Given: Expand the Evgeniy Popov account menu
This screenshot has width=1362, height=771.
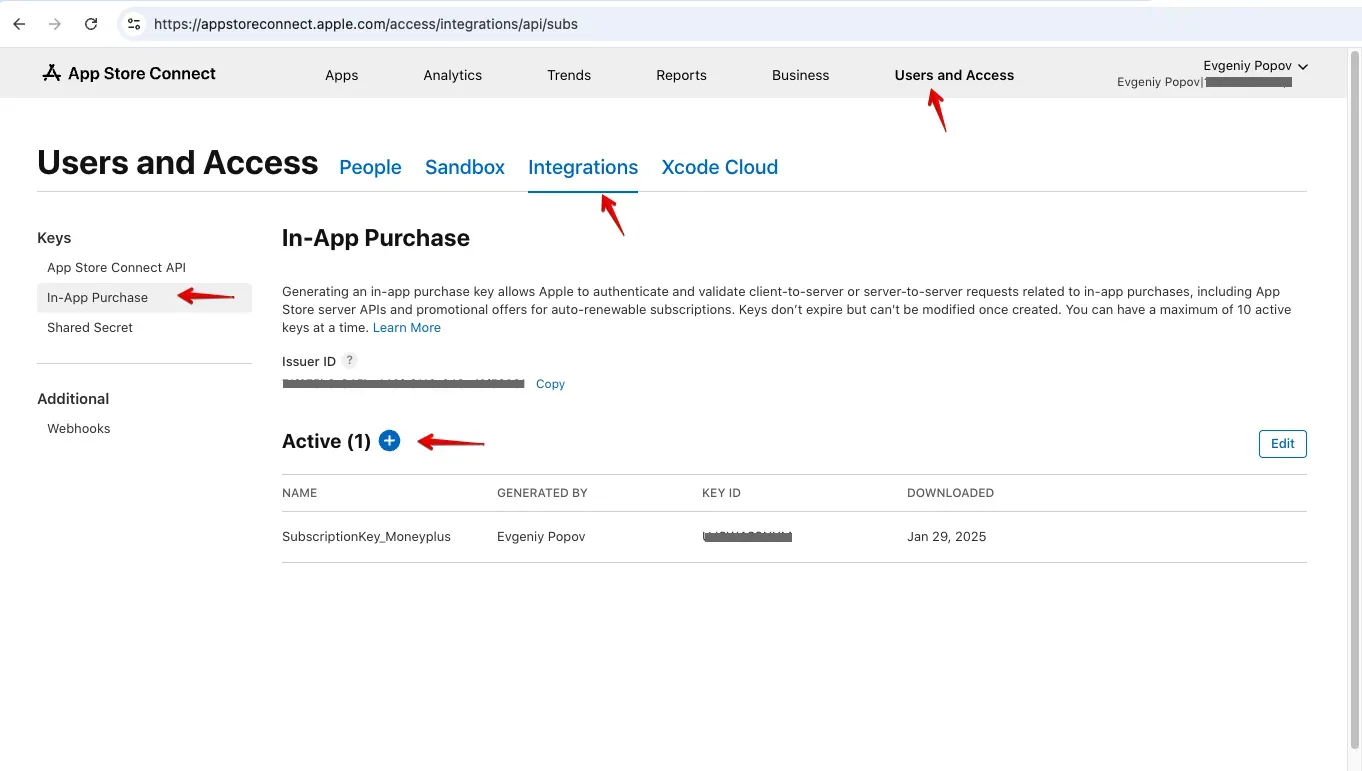Looking at the screenshot, I should [x=1255, y=66].
